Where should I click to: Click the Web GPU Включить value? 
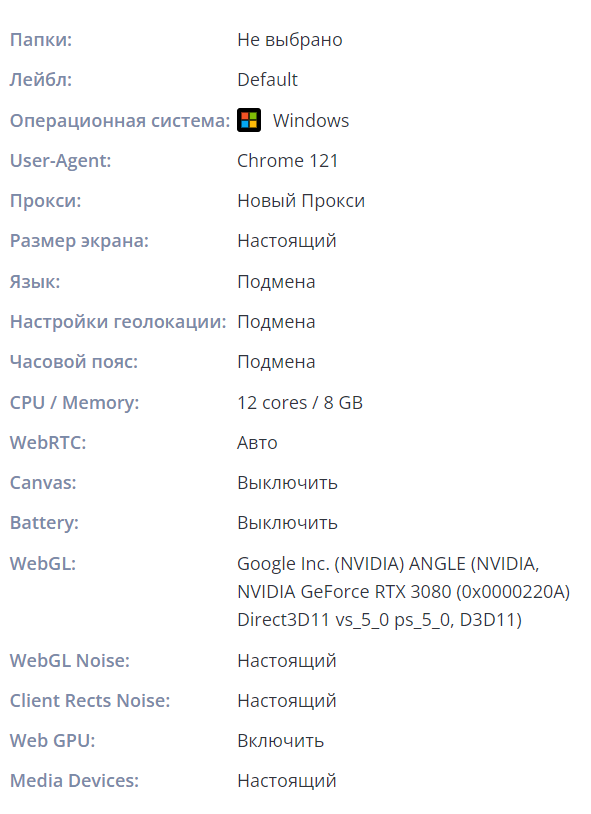[280, 741]
